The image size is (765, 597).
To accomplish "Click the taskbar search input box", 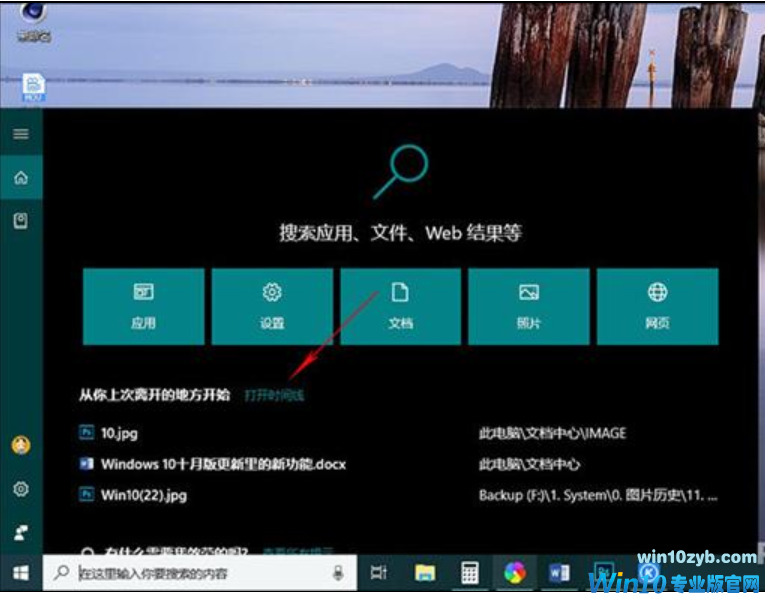I will pos(200,573).
